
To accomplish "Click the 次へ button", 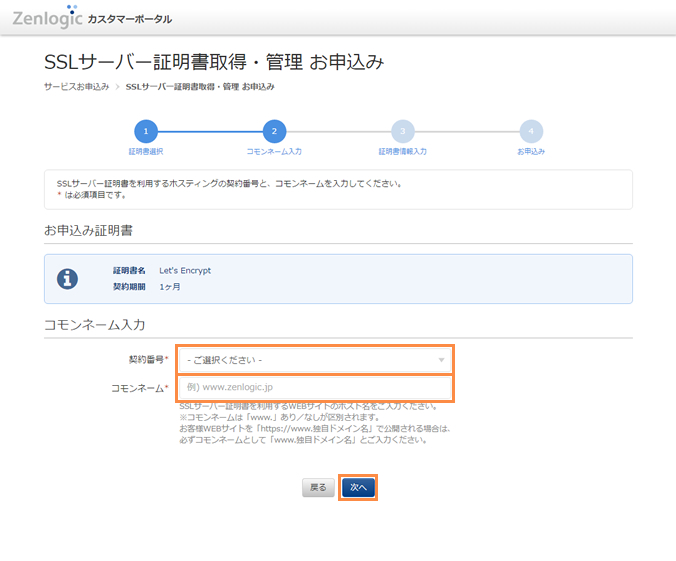I will 358,487.
